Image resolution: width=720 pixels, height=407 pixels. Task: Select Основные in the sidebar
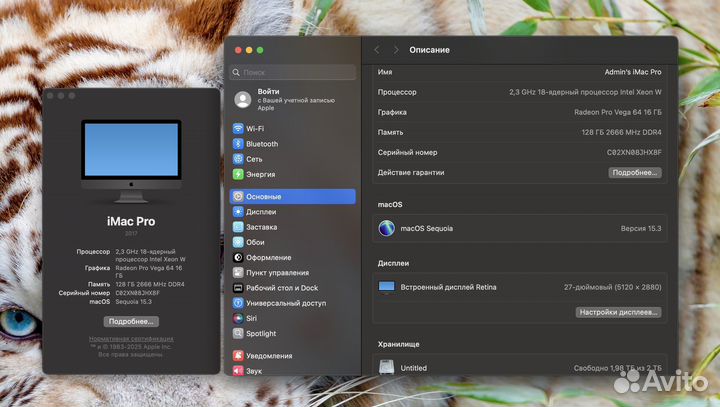(x=292, y=197)
